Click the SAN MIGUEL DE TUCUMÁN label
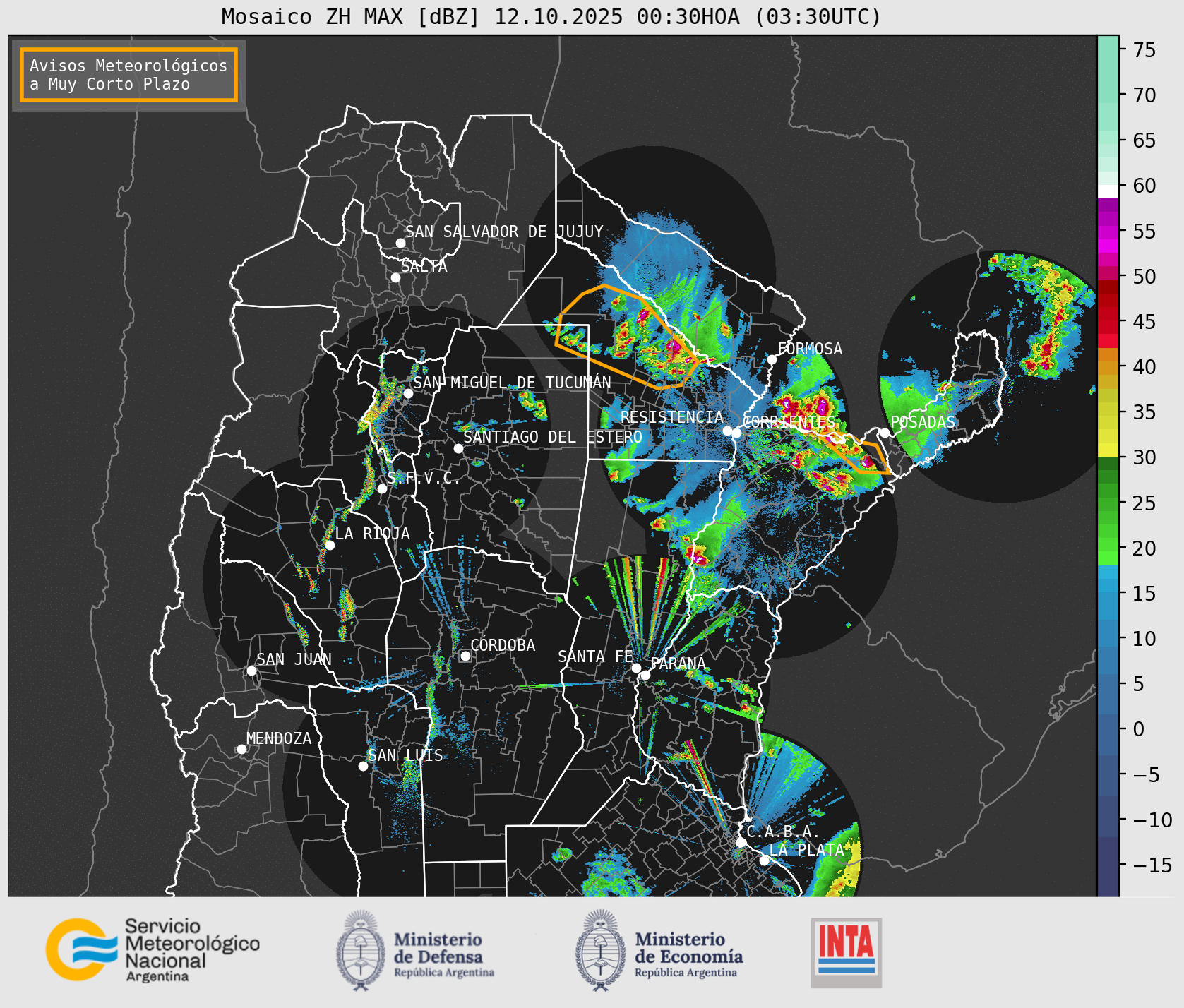Image resolution: width=1184 pixels, height=1008 pixels. pos(512,383)
